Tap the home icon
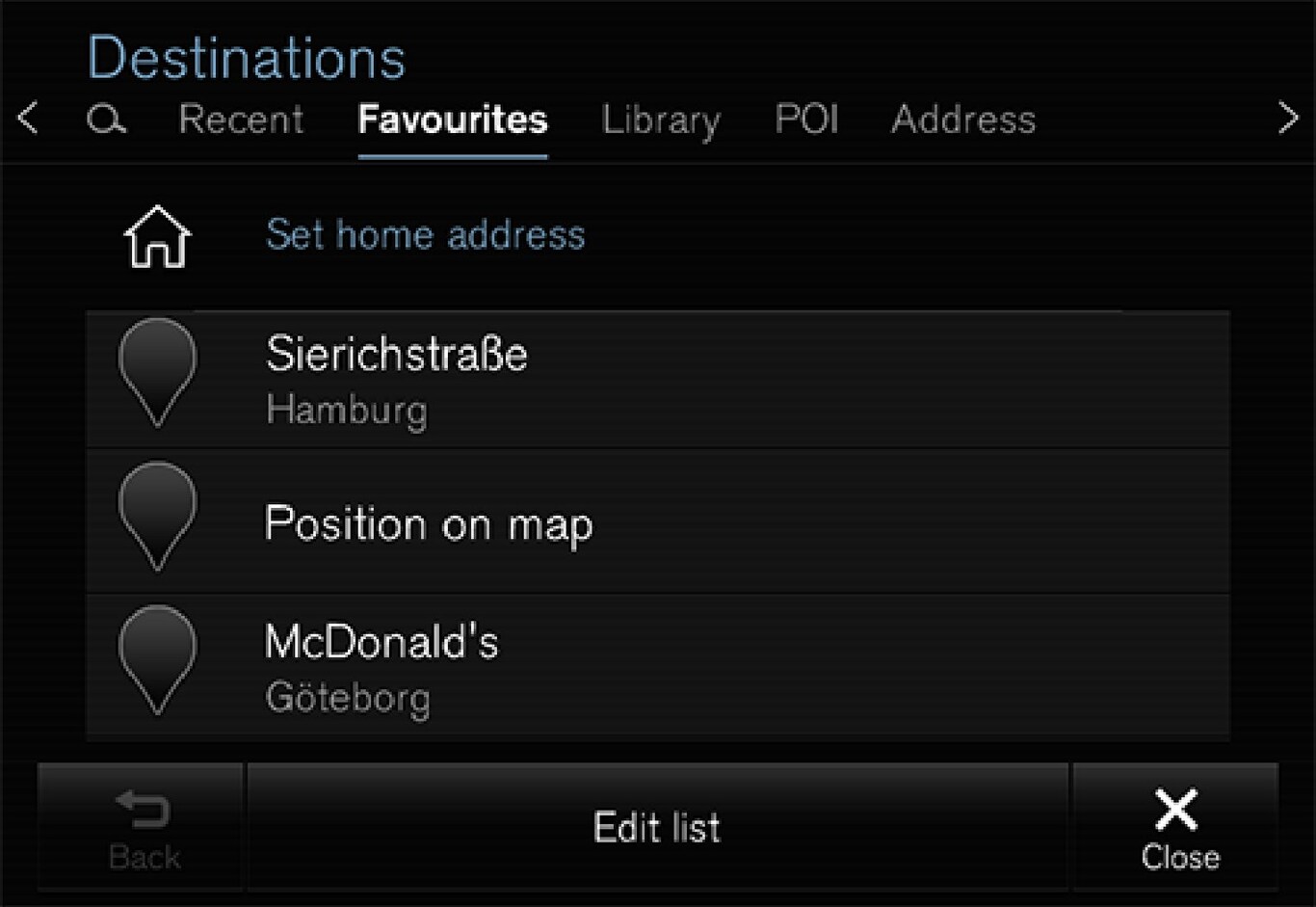This screenshot has width=1316, height=907. [x=157, y=236]
